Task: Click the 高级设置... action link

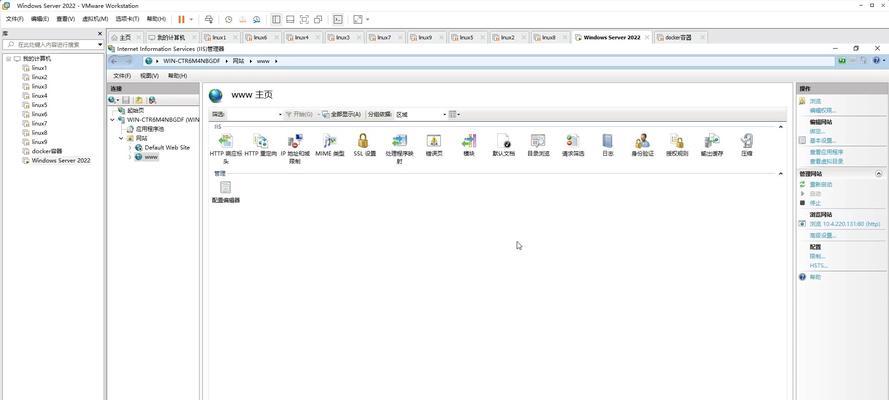Action: 822,235
